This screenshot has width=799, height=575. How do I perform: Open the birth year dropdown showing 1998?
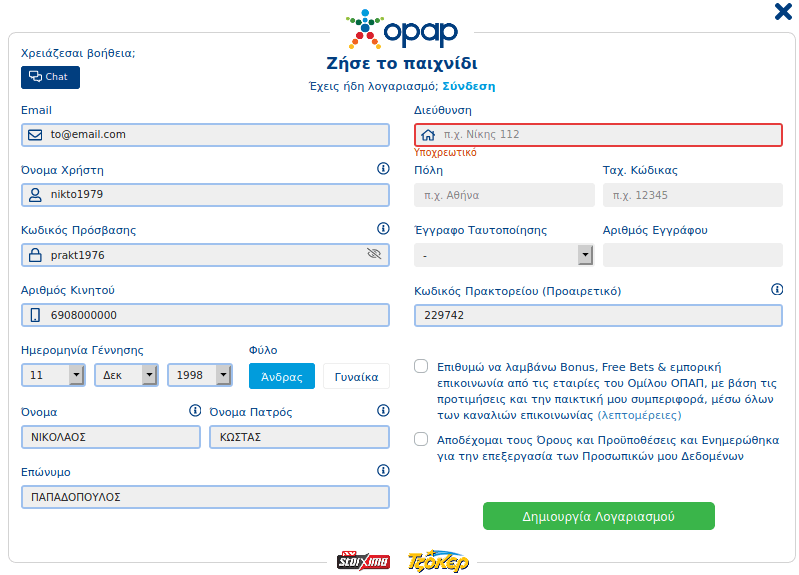(200, 375)
